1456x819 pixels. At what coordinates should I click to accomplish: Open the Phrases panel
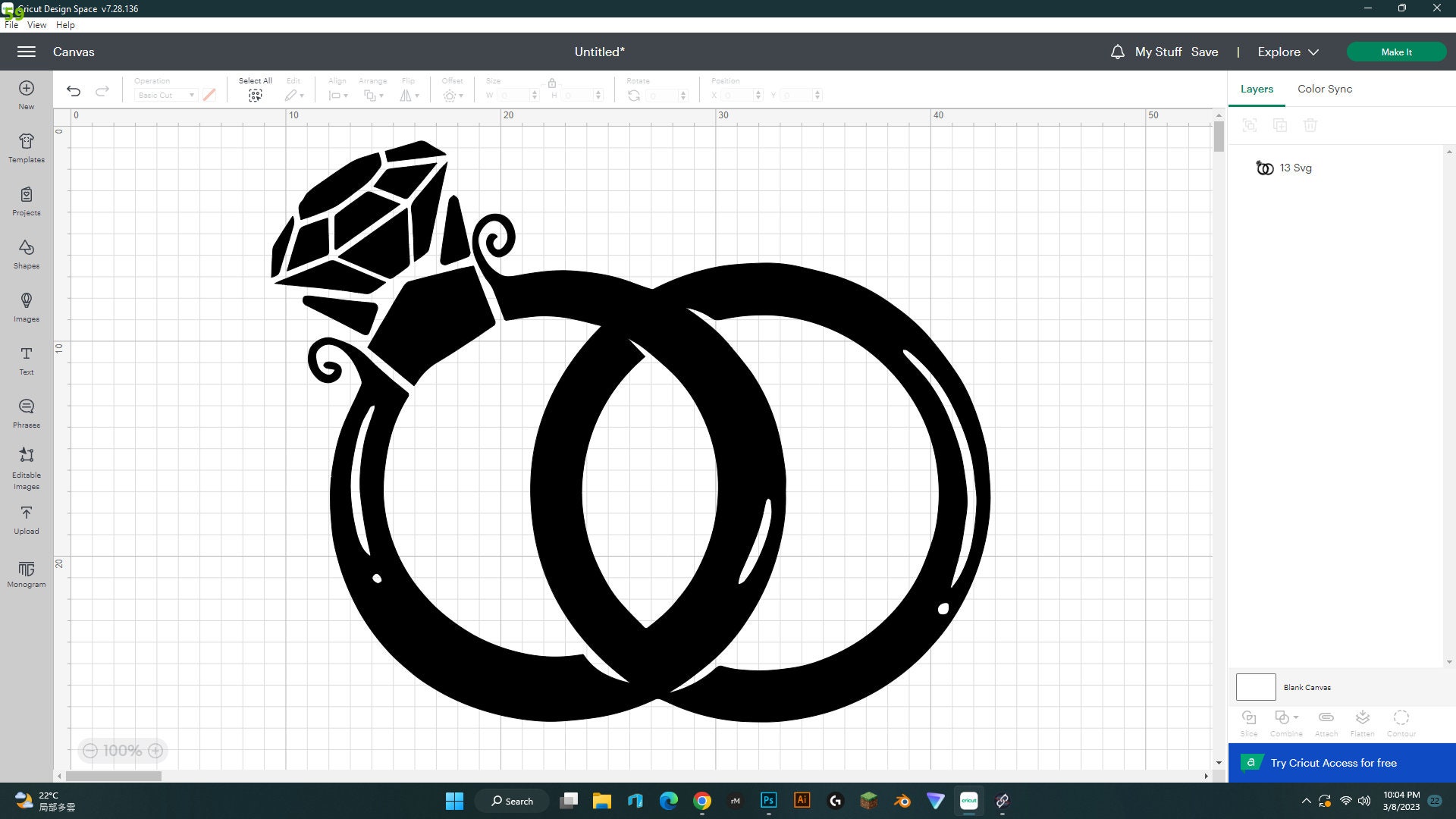click(x=26, y=413)
